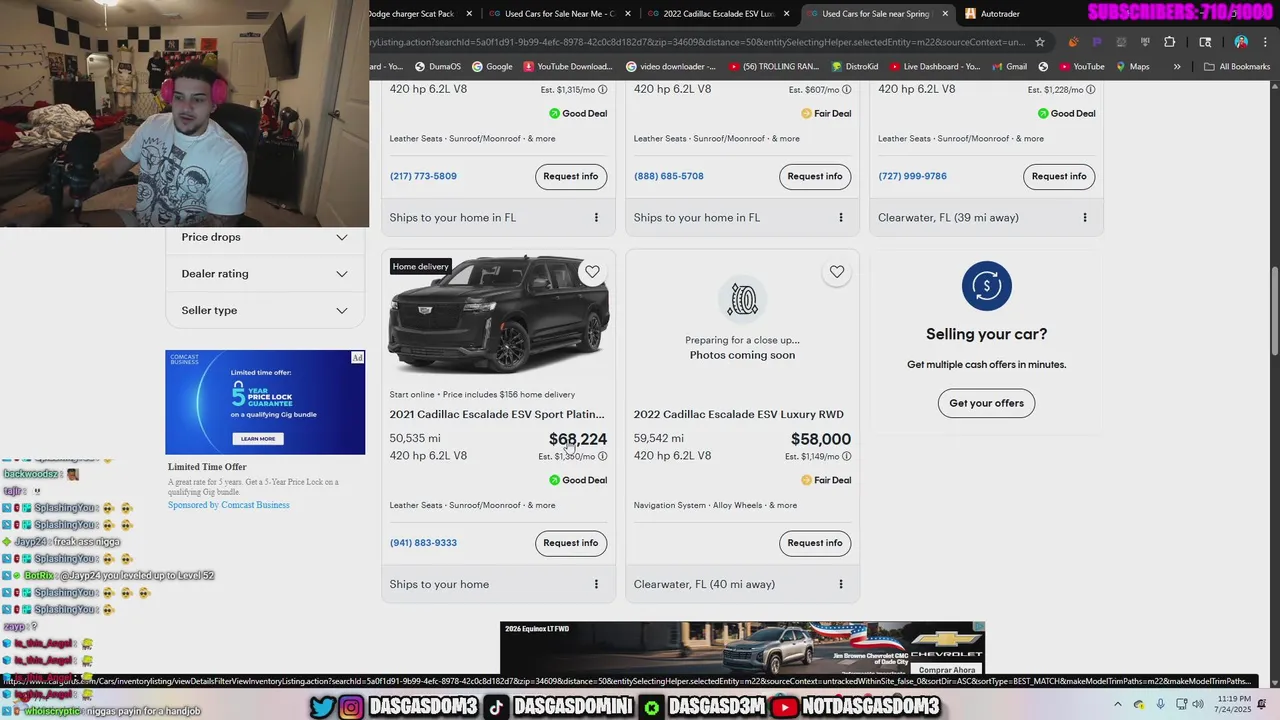Open the Maps bookmark
Viewport: 1280px width, 720px height.
pos(1131,67)
